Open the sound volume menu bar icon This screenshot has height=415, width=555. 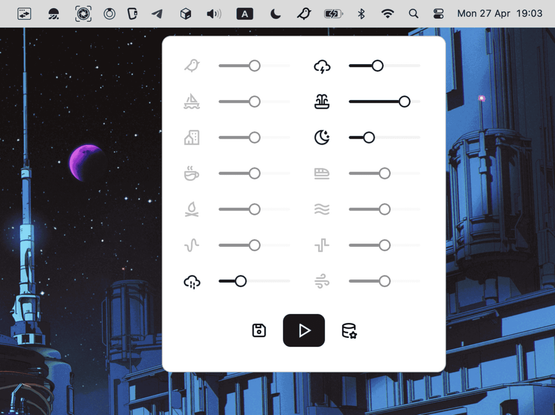point(214,14)
